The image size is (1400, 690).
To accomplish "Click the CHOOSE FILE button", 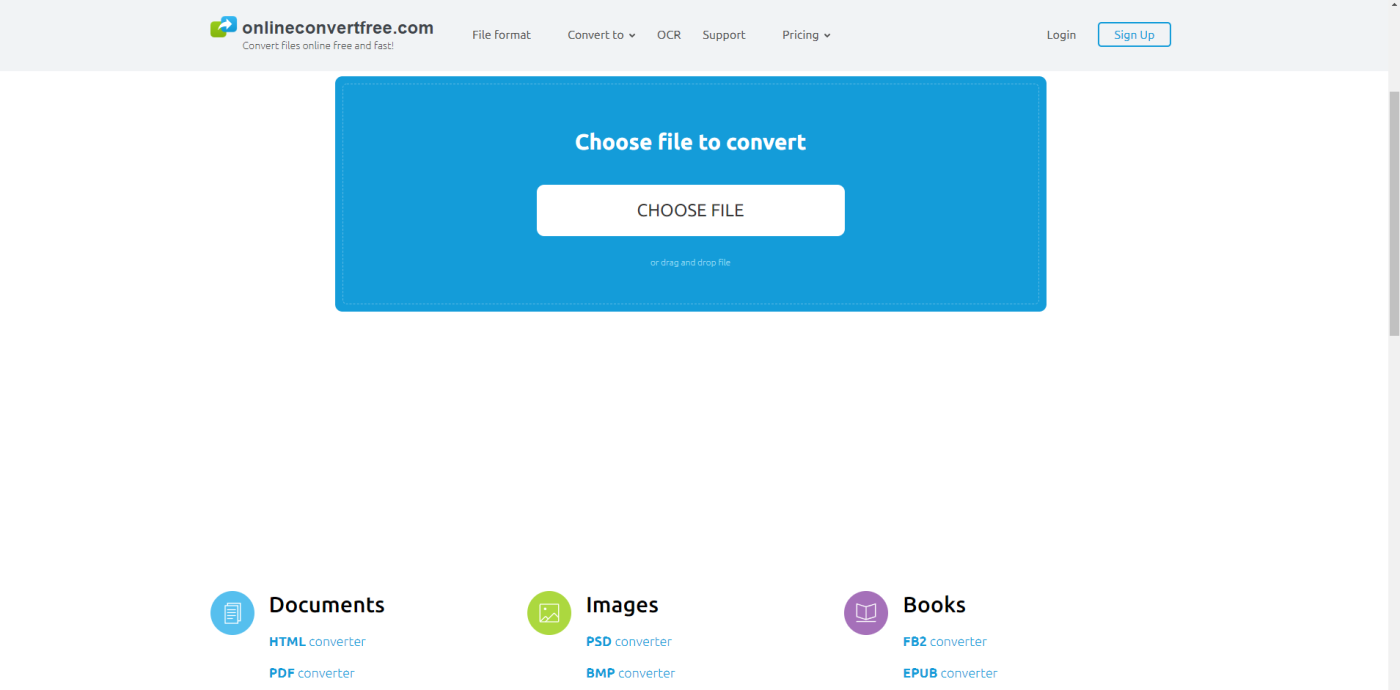I will tap(691, 210).
